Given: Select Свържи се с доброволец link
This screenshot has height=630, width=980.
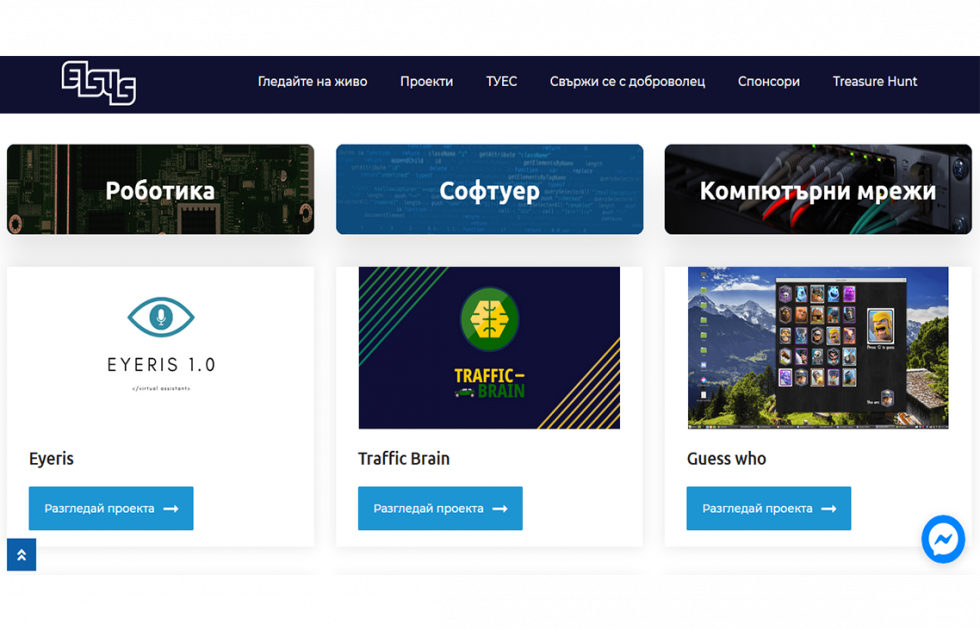Looking at the screenshot, I should 627,82.
